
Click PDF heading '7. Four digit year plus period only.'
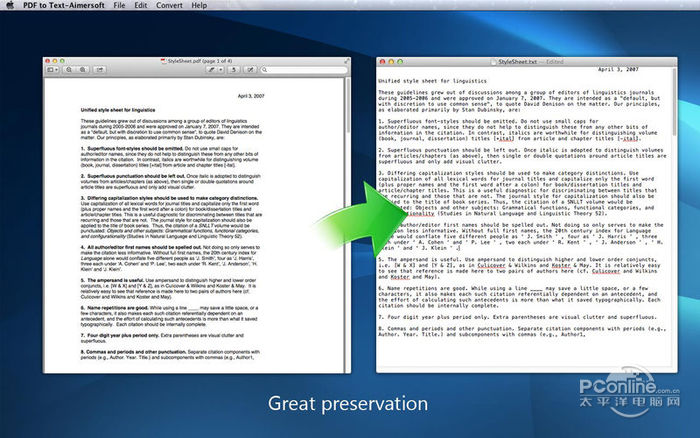pos(120,335)
